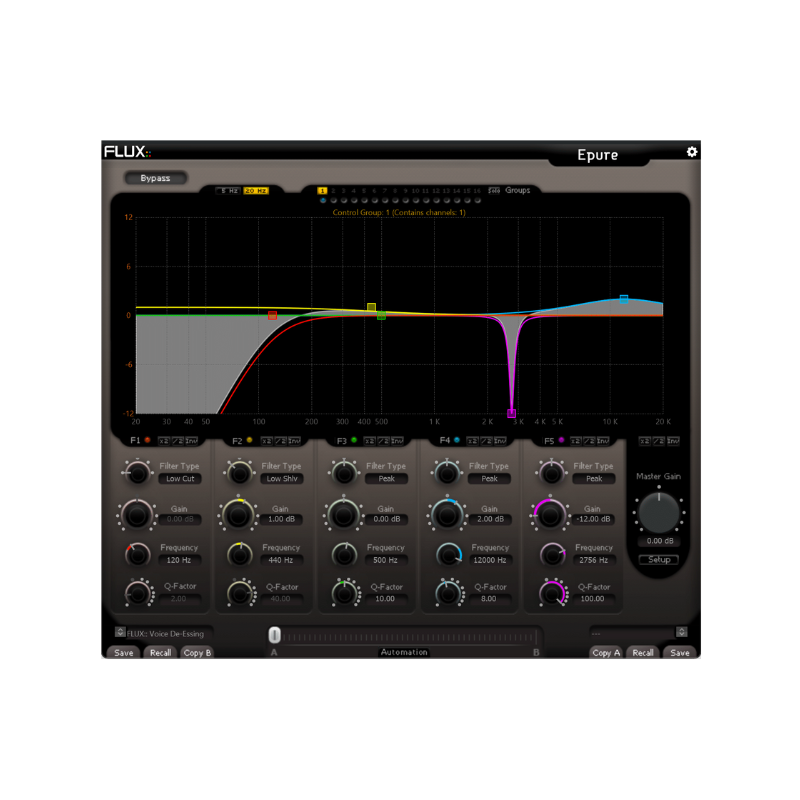Click F5 Inv invert button
800x800 pixels.
(603, 441)
